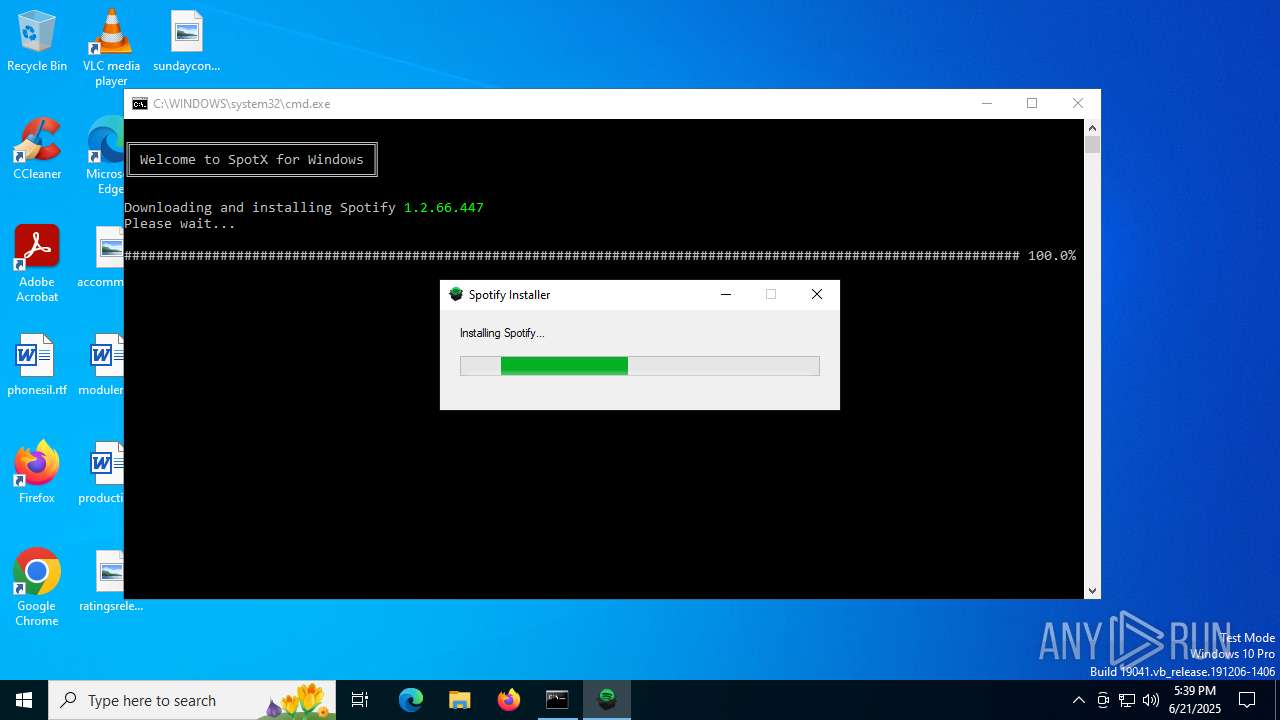This screenshot has width=1280, height=720.
Task: Open the Windows Start menu
Action: pyautogui.click(x=24, y=700)
